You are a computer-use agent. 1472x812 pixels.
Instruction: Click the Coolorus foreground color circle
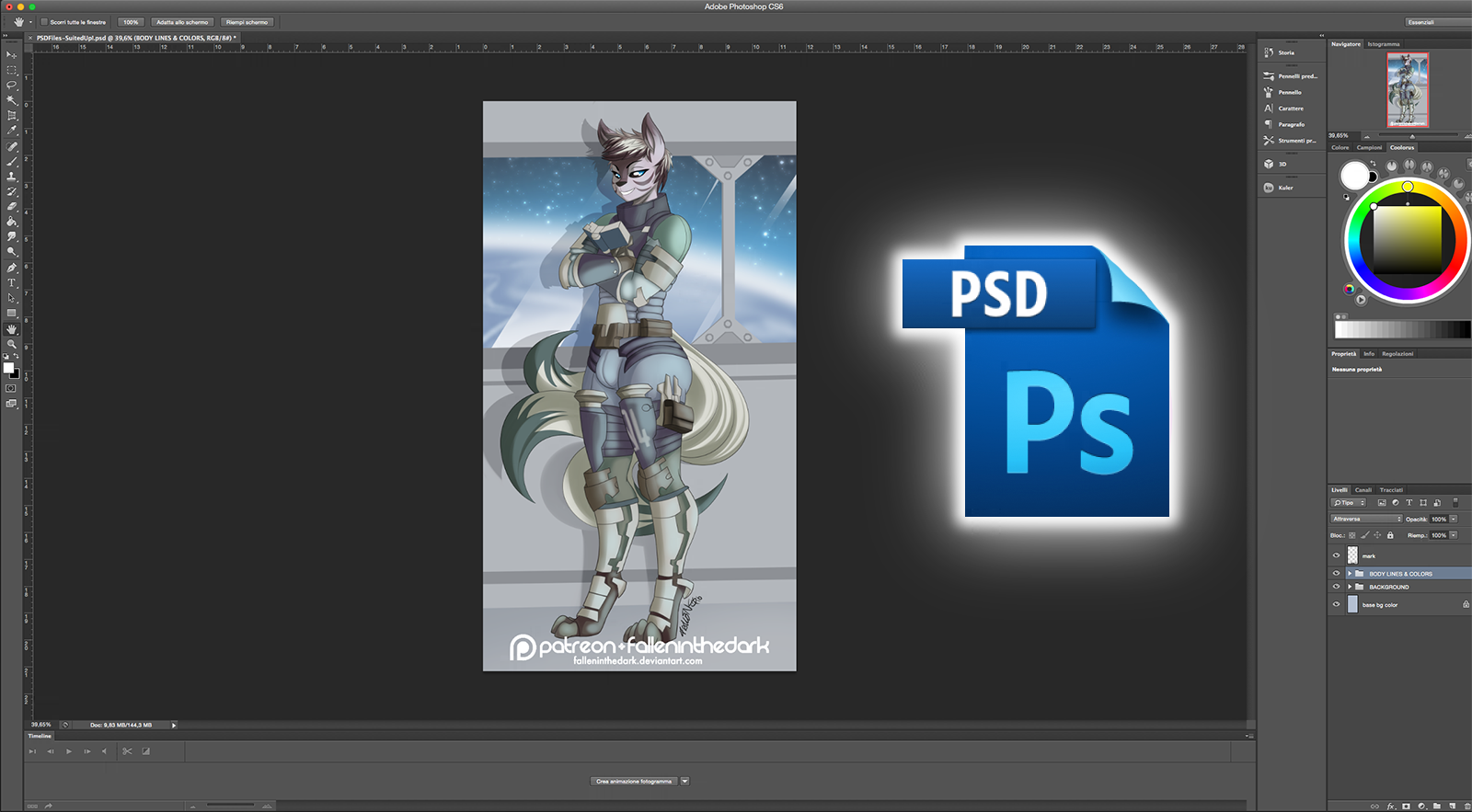pos(1354,175)
